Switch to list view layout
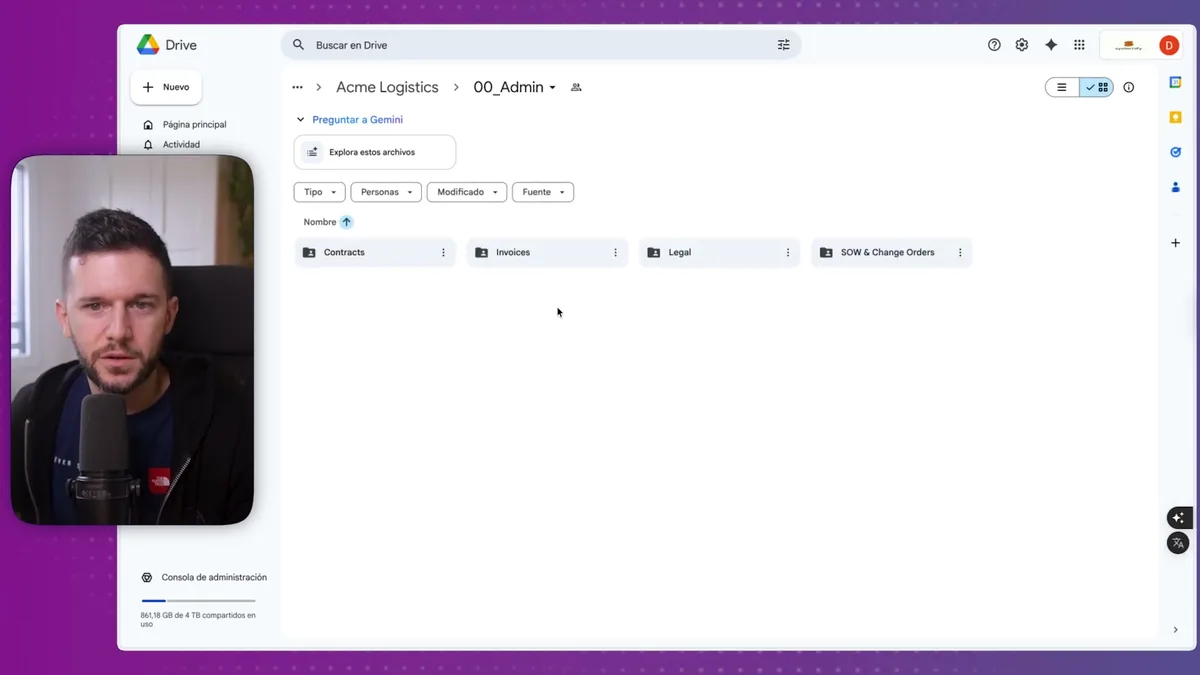The image size is (1200, 675). [1061, 87]
